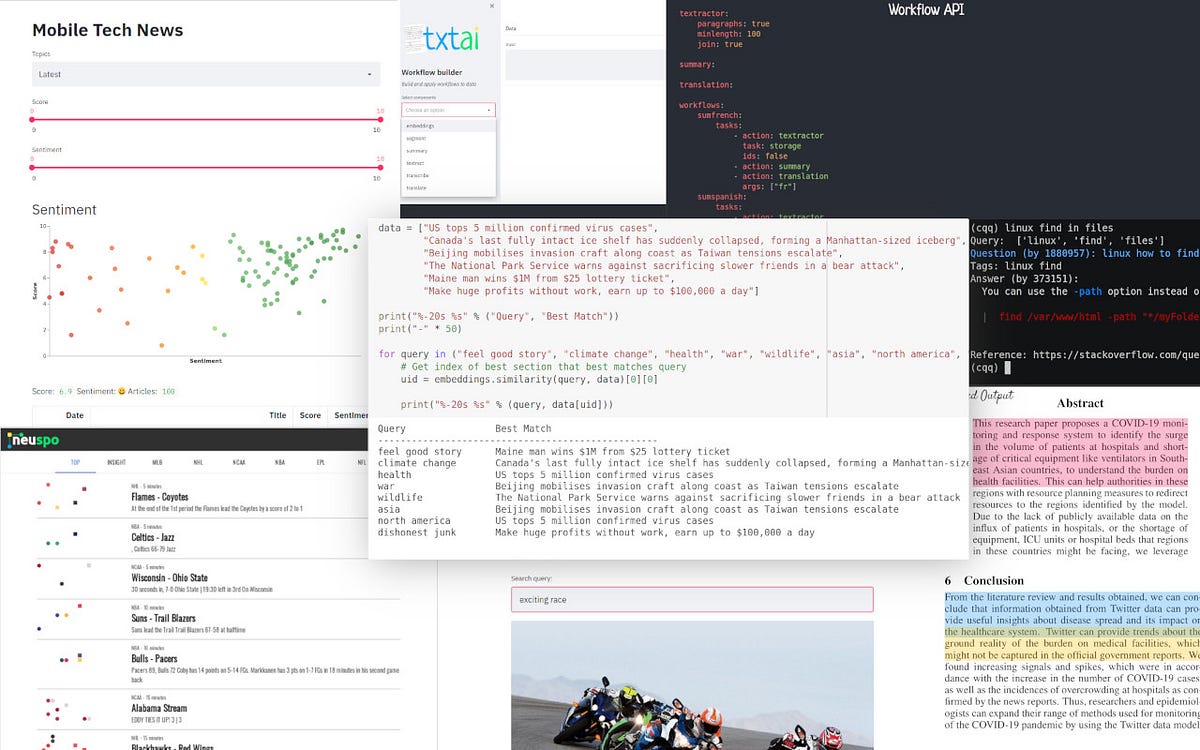Choose translate from the components list
This screenshot has height=750, width=1200.
(417, 187)
